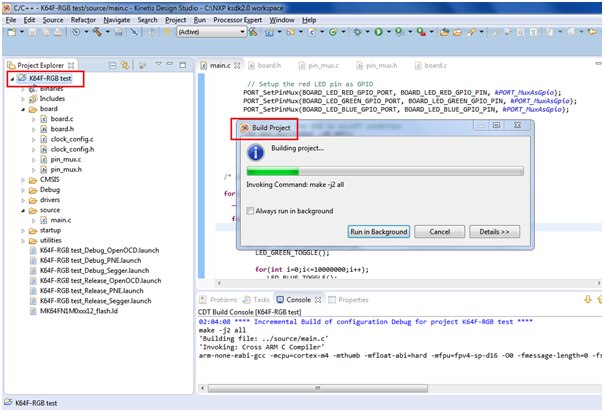This screenshot has width=604, height=412.
Task: Switch to the Problems tab
Action: [x=218, y=300]
